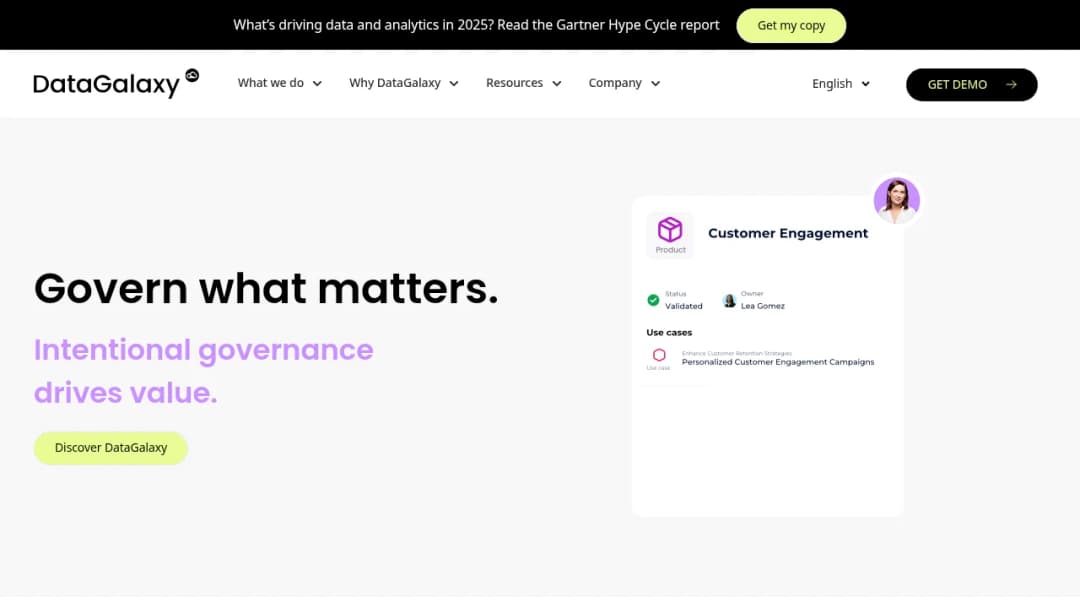Expand the Company chevron

656,84
